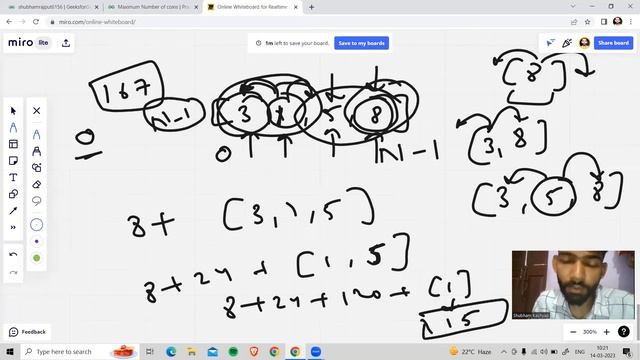Click the 300% zoom level

click(x=590, y=332)
